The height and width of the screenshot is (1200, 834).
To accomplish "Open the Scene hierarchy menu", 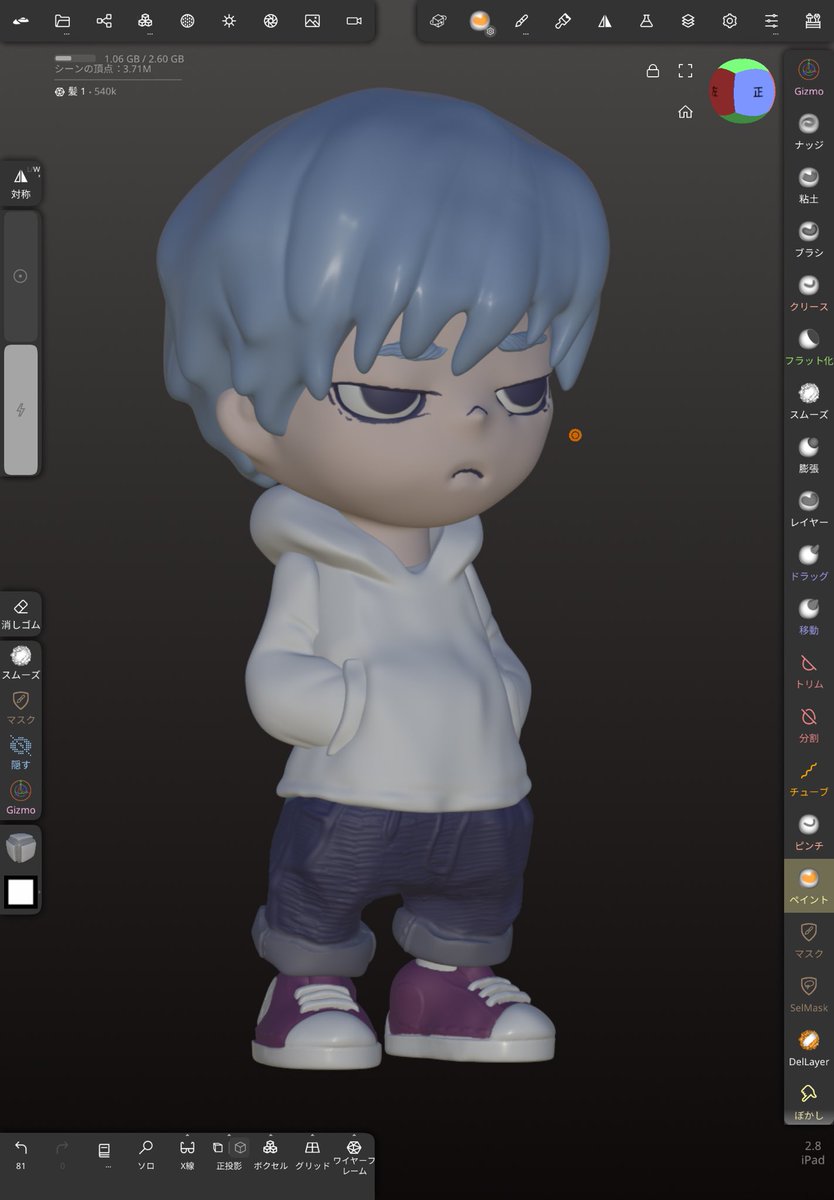I will 104,20.
